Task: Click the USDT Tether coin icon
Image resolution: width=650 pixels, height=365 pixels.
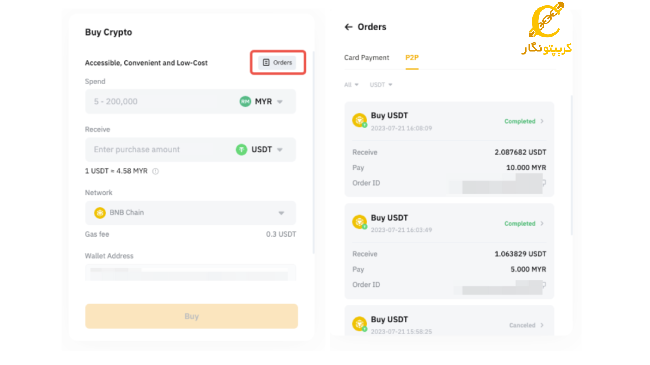Action: 241,149
